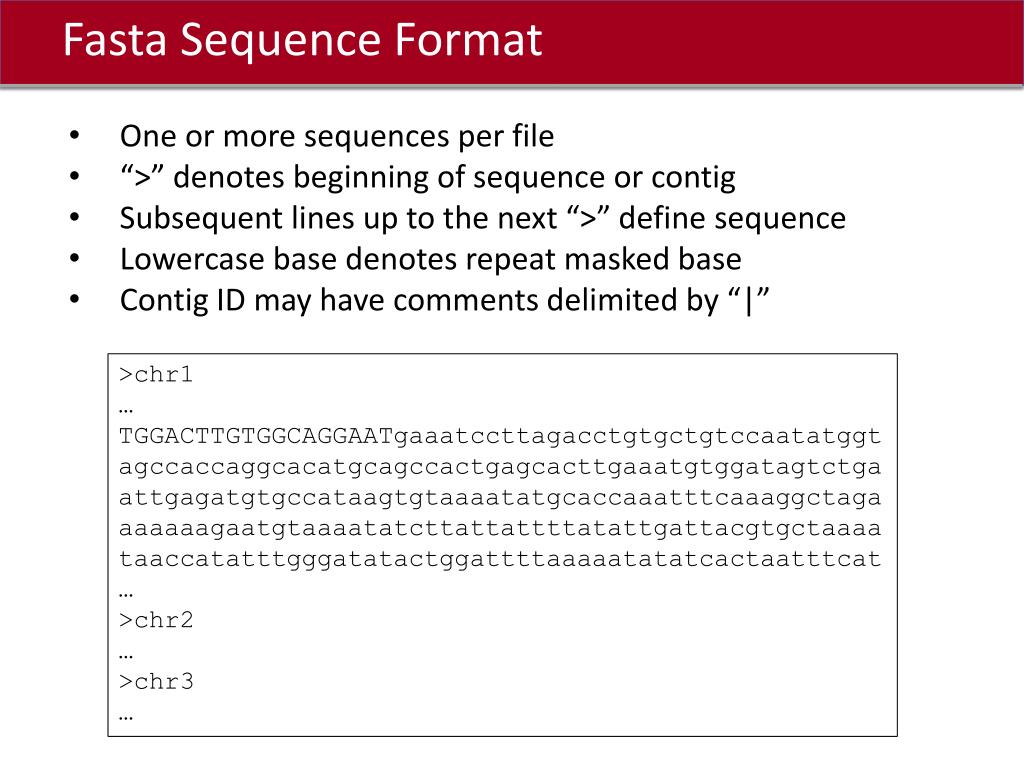Image resolution: width=1024 pixels, height=768 pixels.
Task: Click the ellipsis below the '>chr1' line
Action: [x=126, y=411]
